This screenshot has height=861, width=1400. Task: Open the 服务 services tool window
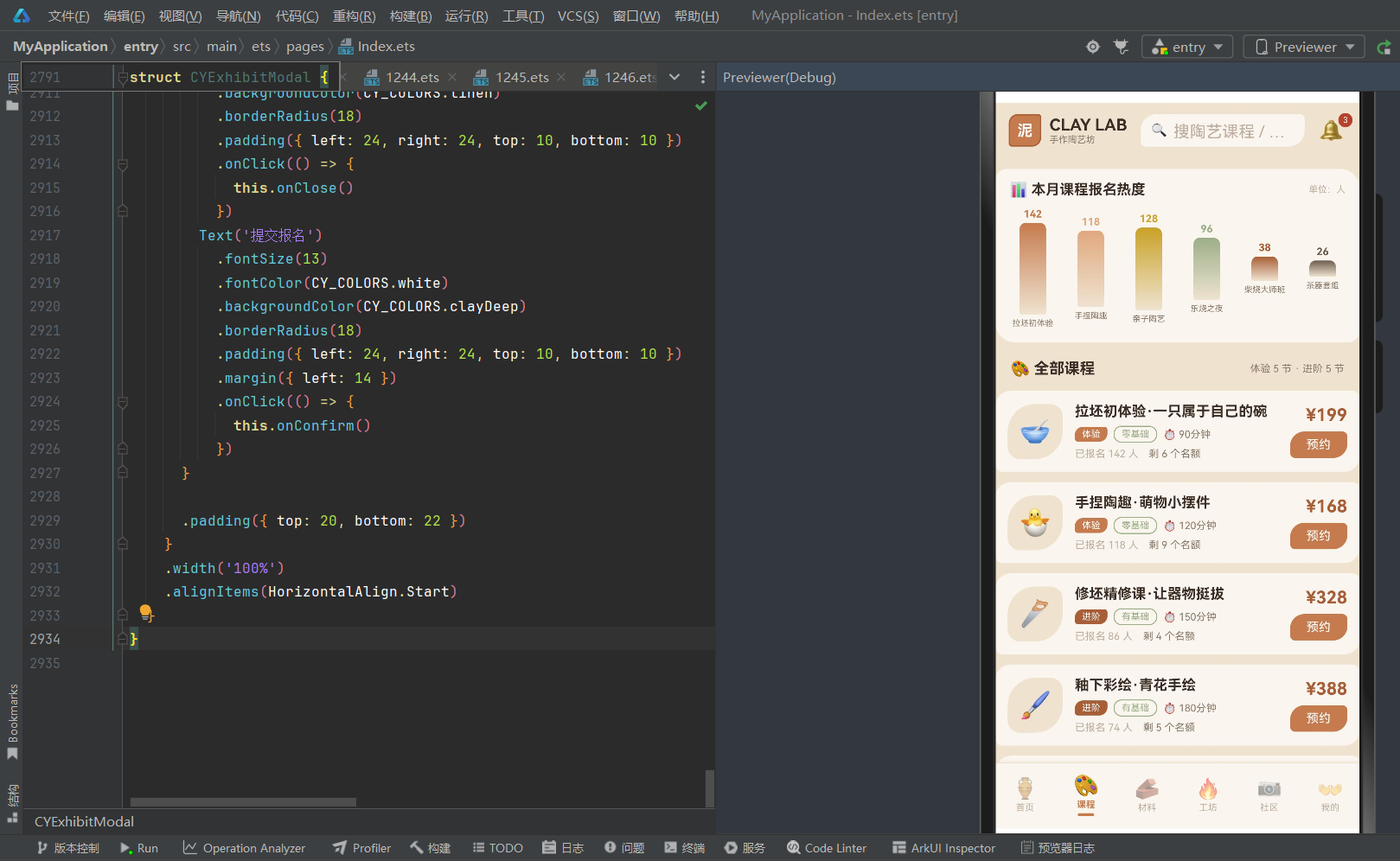pos(745,848)
